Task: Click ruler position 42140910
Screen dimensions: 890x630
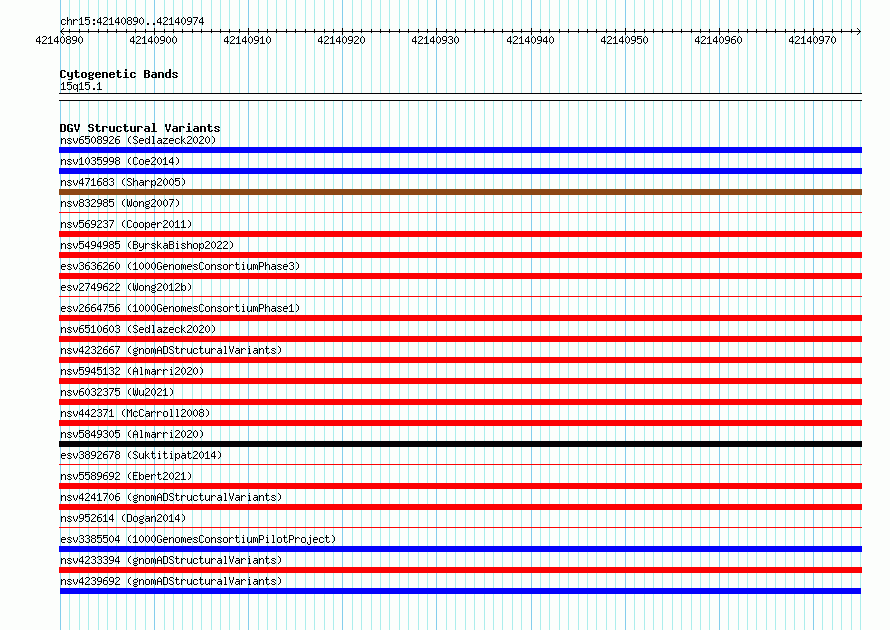Action: point(247,40)
